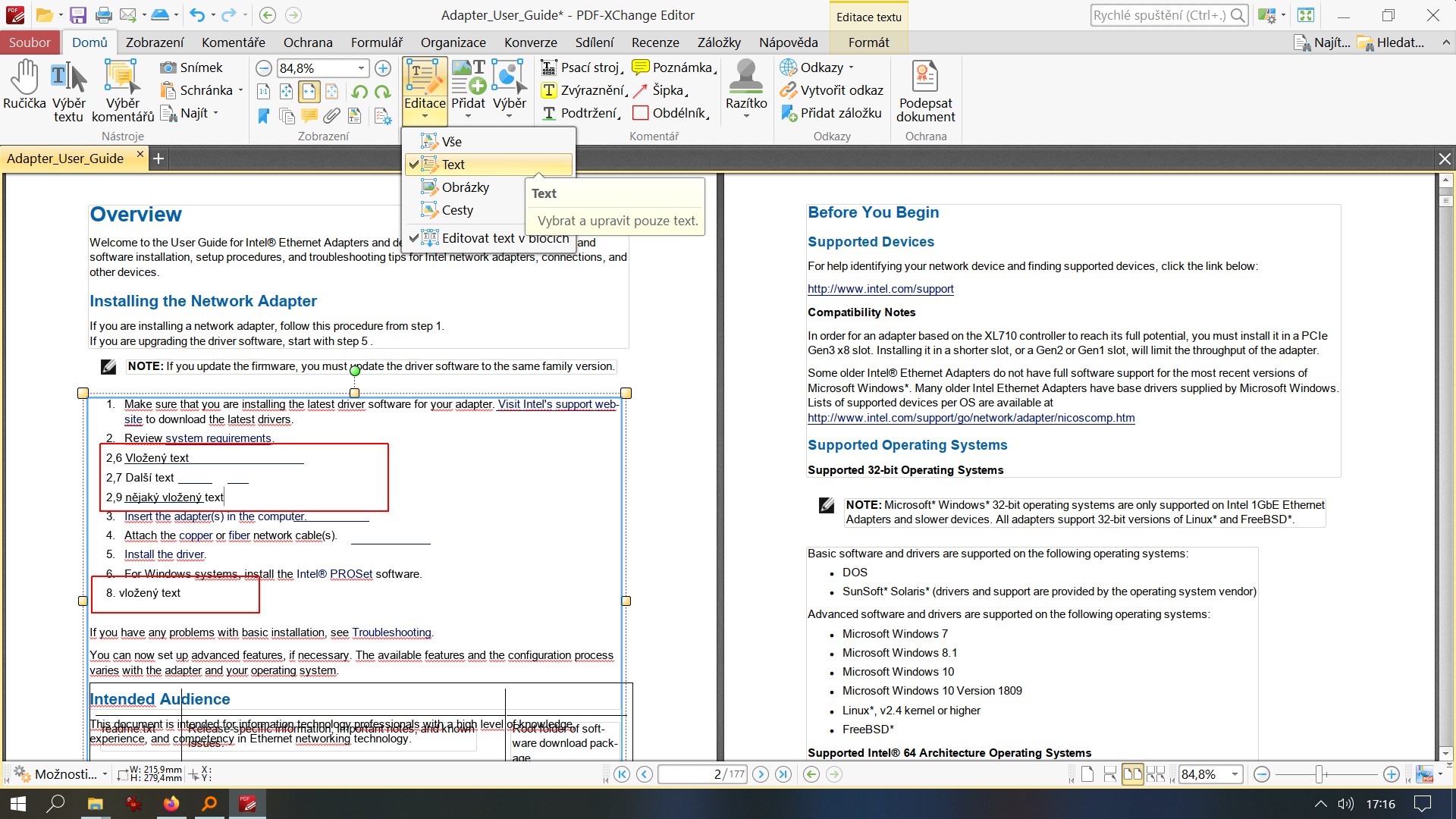Open the zoom level 84,8% dropdown

point(361,68)
